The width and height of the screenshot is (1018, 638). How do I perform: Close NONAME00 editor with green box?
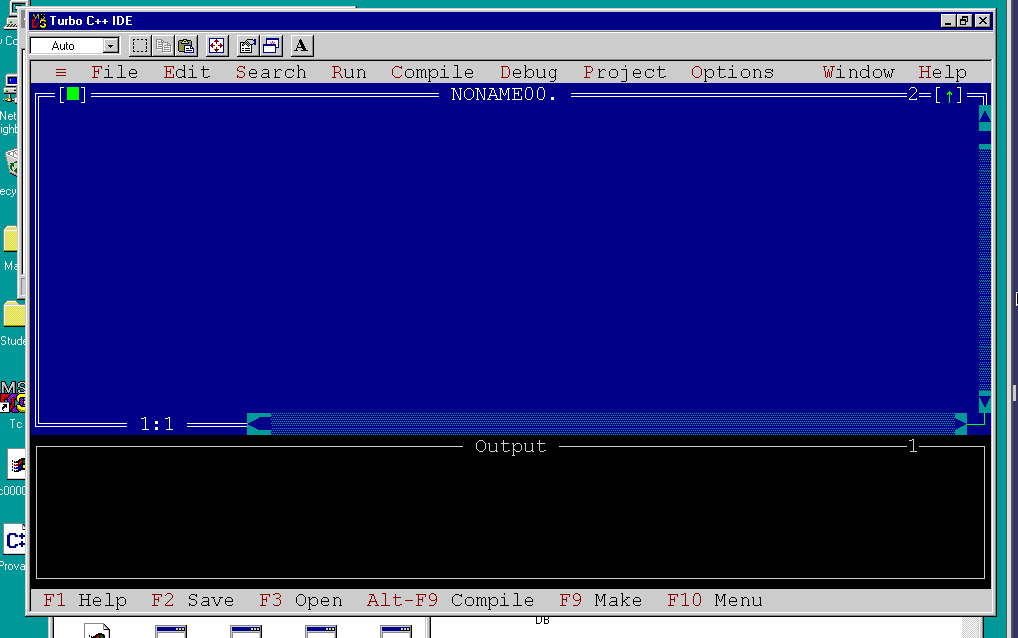pyautogui.click(x=73, y=95)
